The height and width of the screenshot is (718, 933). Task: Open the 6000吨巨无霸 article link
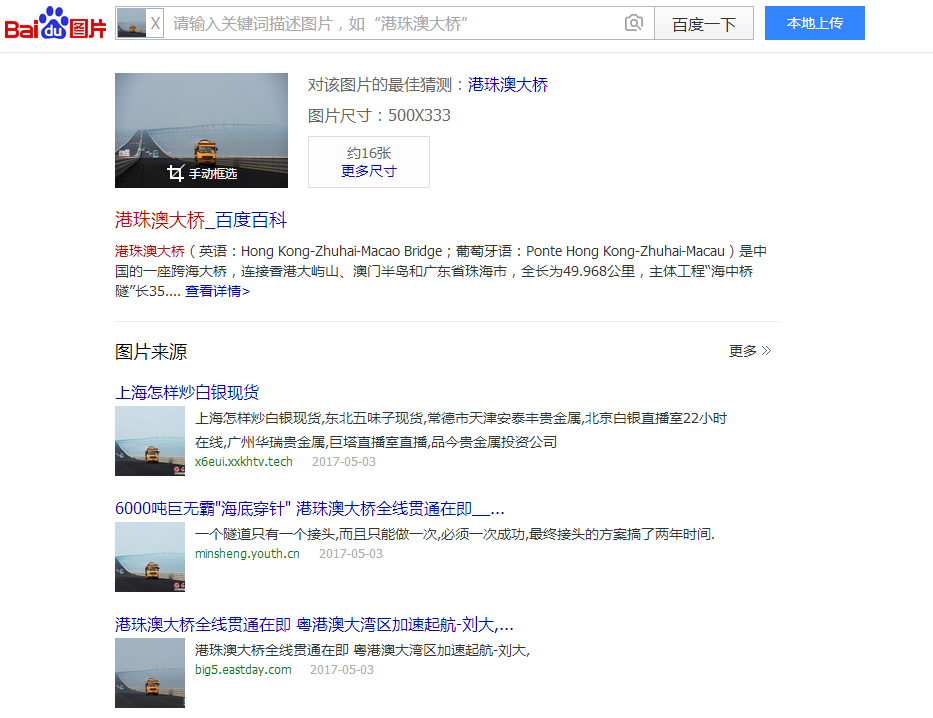click(311, 508)
